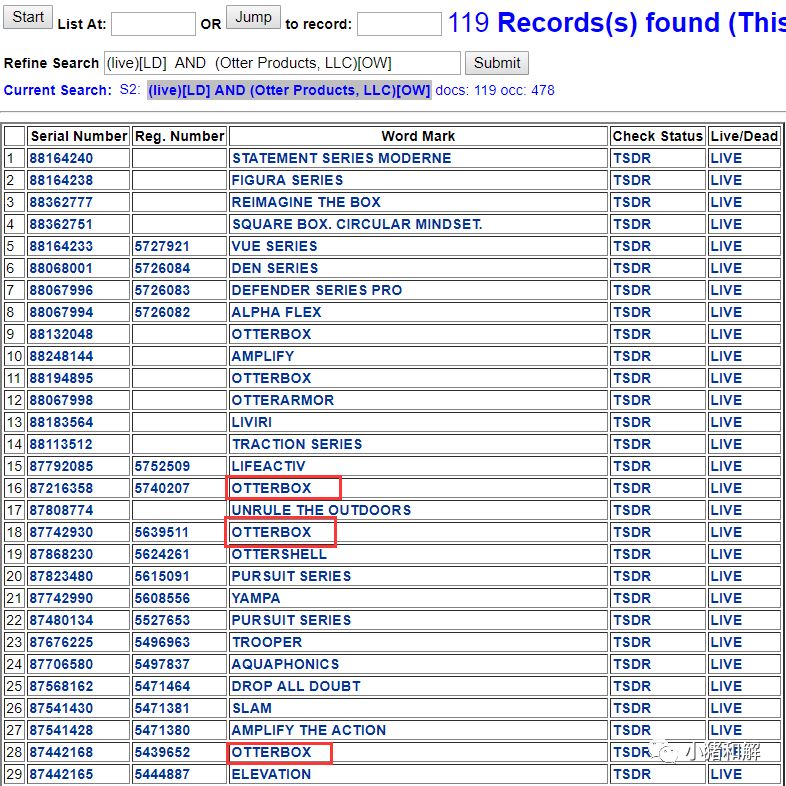Image resolution: width=786 pixels, height=786 pixels.
Task: Open serial number 87742930
Action: [x=61, y=532]
